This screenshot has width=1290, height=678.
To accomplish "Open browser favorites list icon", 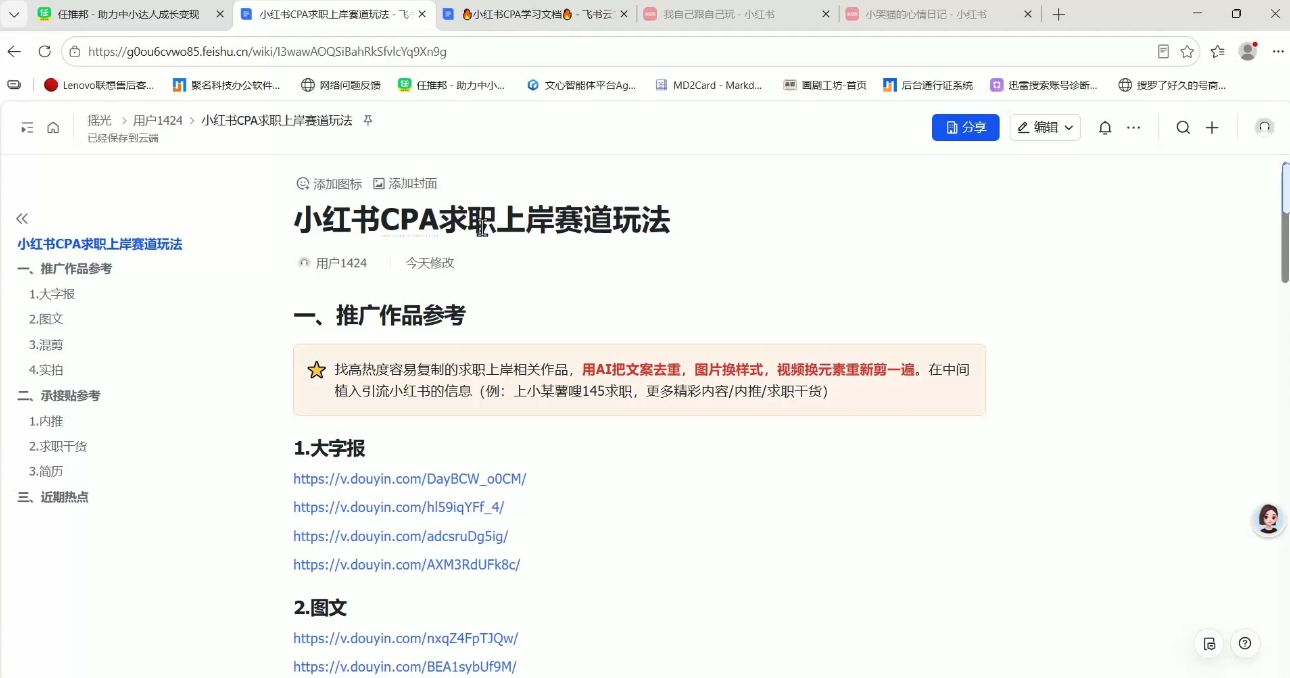I will (x=1217, y=51).
